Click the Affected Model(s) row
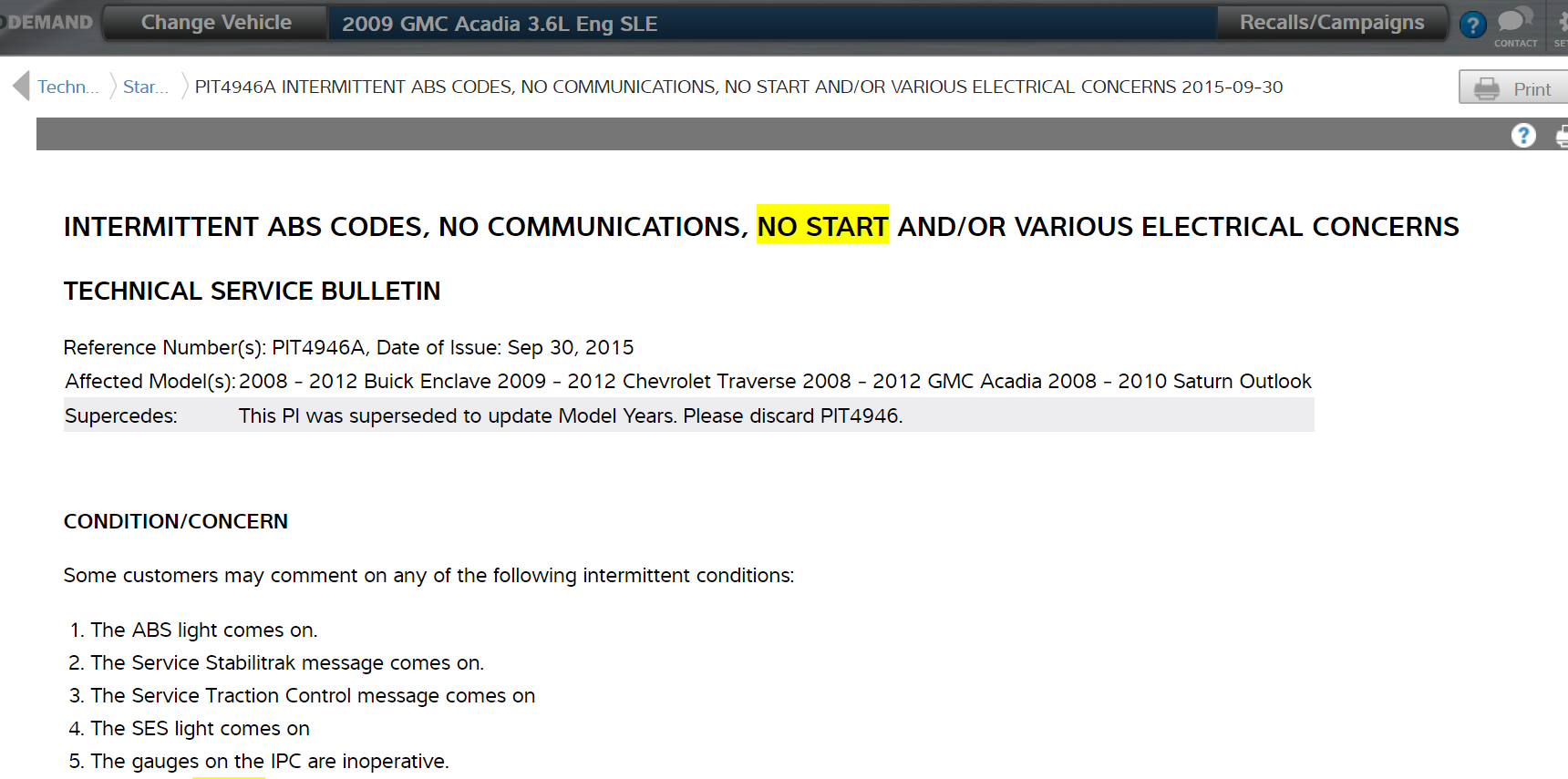This screenshot has width=1568, height=779. (x=688, y=381)
